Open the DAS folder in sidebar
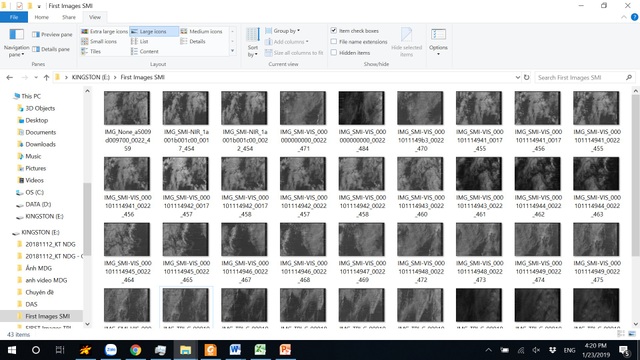The width and height of the screenshot is (640, 360). coord(31,304)
